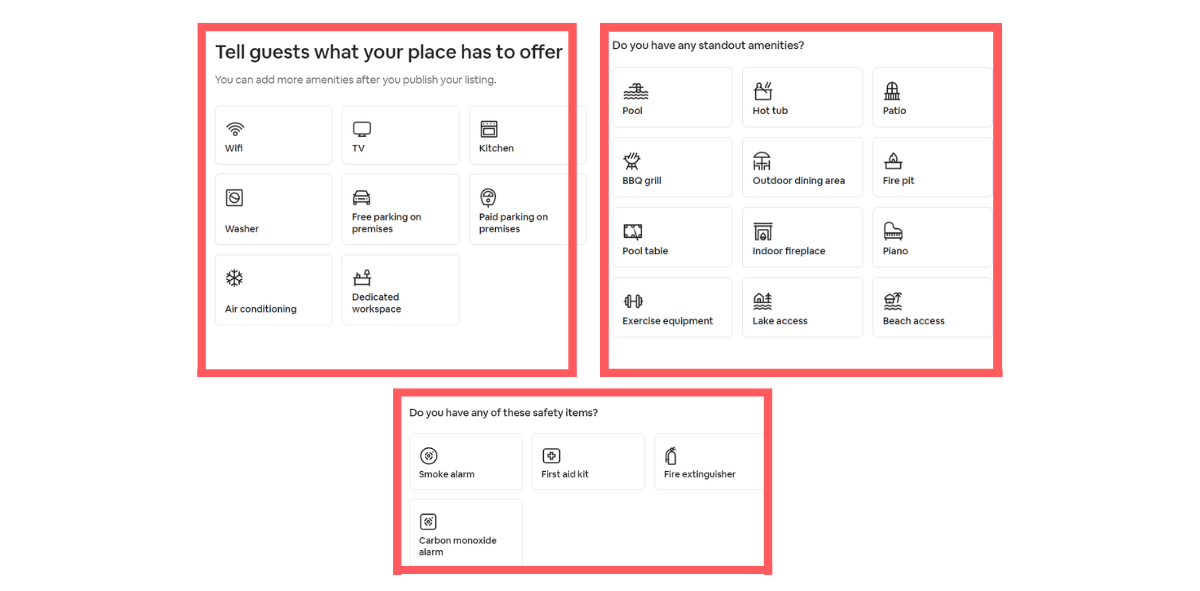Screen dimensions: 1200x591
Task: Click the Air conditioning snowflake icon
Action: tap(234, 278)
